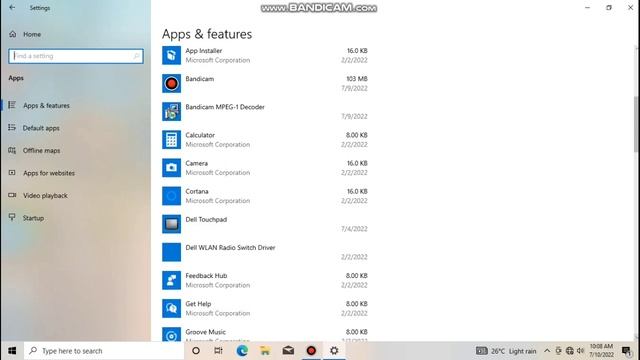Select the Dell WLAN Radio Switch Driver name
This screenshot has height=360, width=640.
pos(230,248)
